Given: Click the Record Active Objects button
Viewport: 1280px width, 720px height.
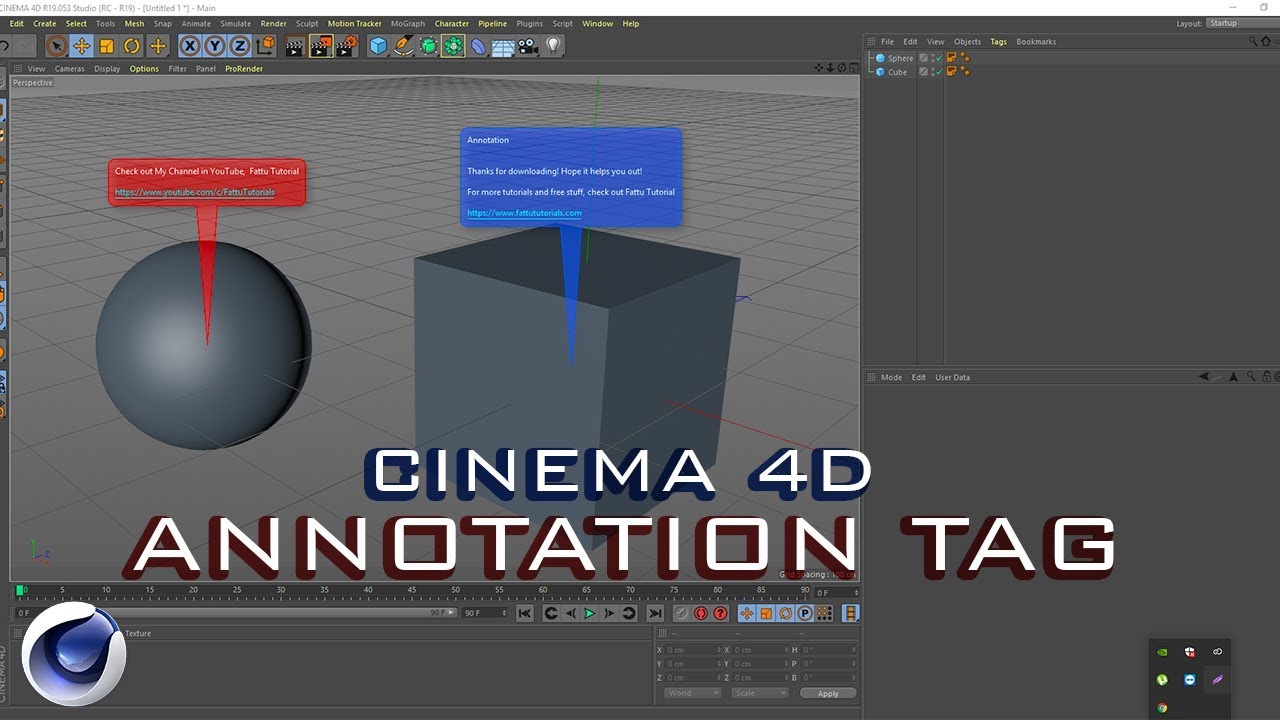Looking at the screenshot, I should tap(681, 613).
